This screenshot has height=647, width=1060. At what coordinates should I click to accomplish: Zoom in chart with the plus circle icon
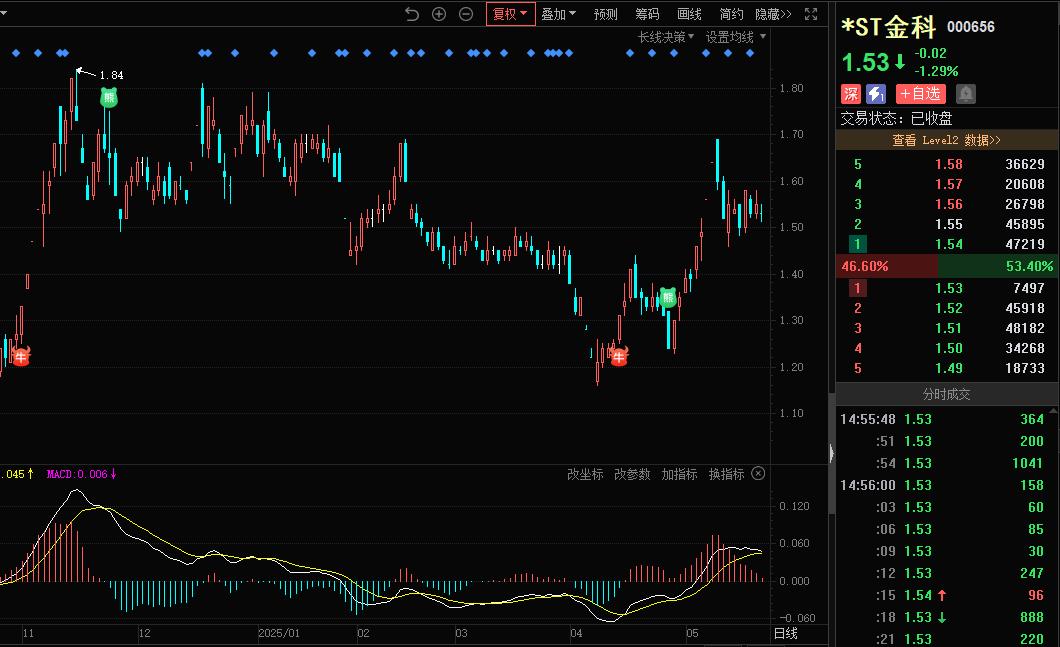tap(439, 14)
